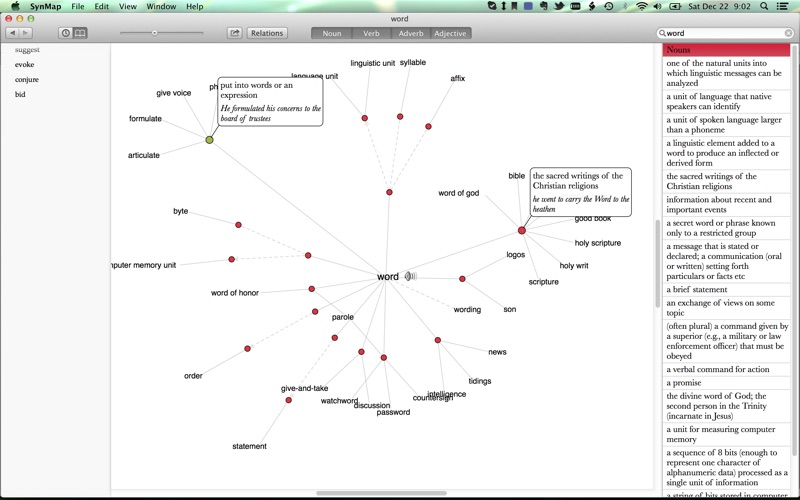Switch to the dictionary book view
Viewport: 800px width, 500px height.
(80, 33)
